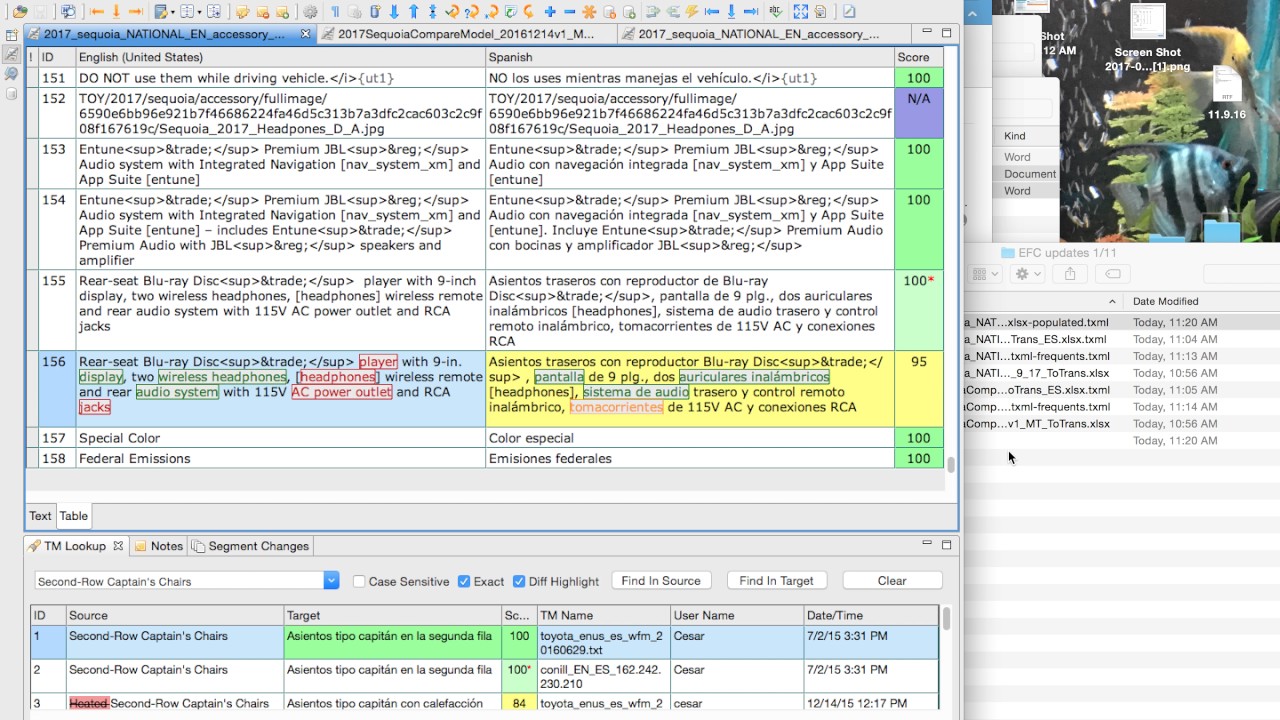Toggle the Exact checkbox
Image resolution: width=1280 pixels, height=720 pixels.
click(464, 581)
